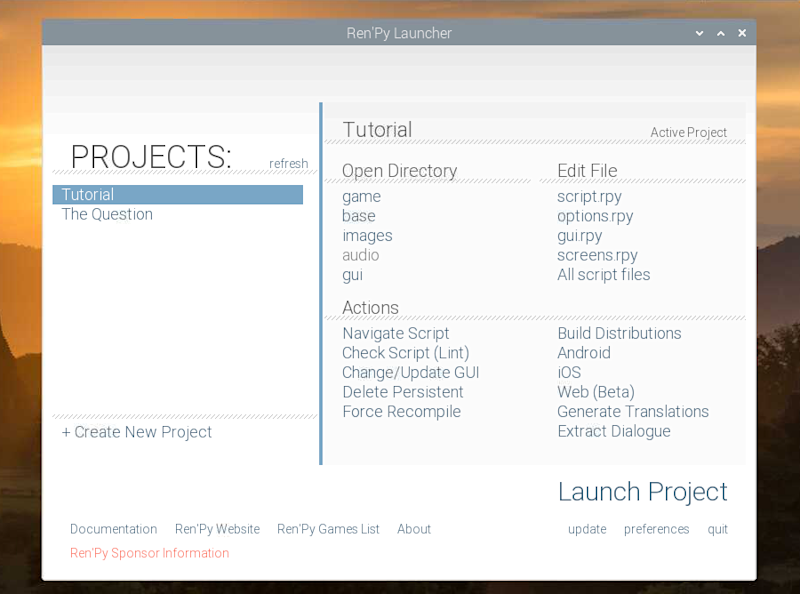Open All script files
This screenshot has width=800, height=594.
[604, 275]
